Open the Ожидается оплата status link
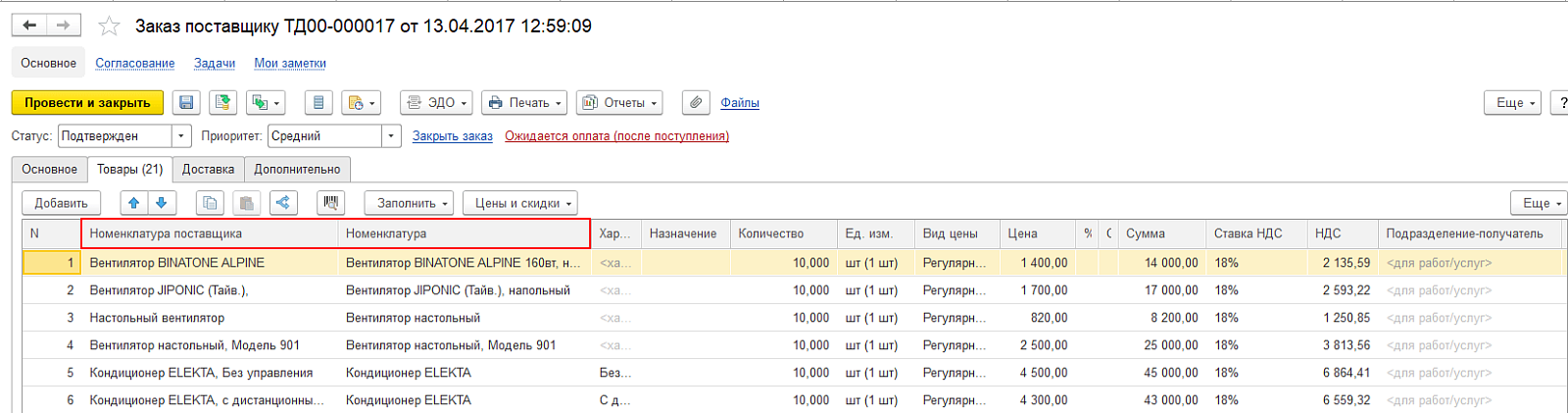Image resolution: width=1568 pixels, height=413 pixels. tap(616, 136)
